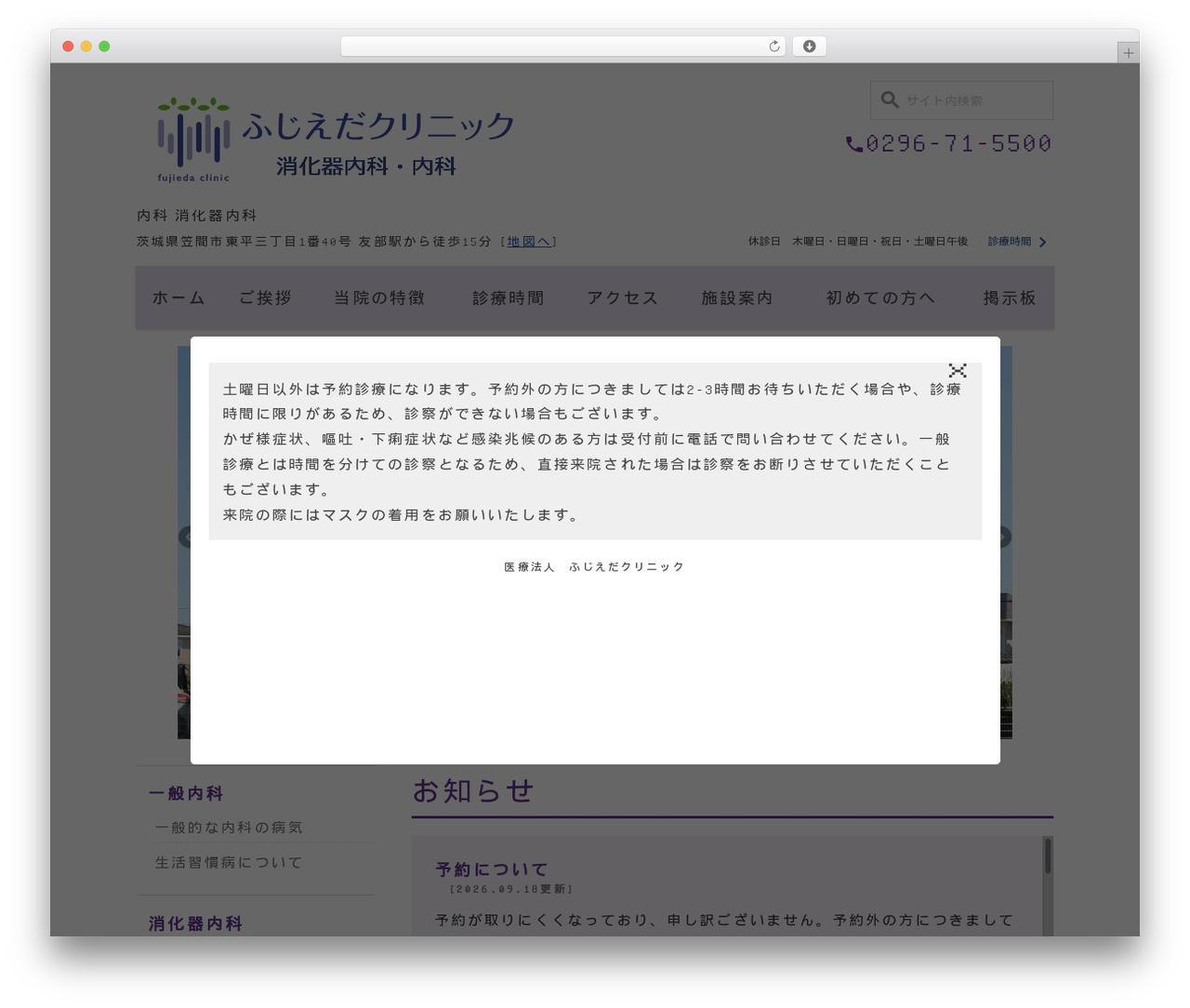Click the phone number 0296-71-5500

point(959,143)
